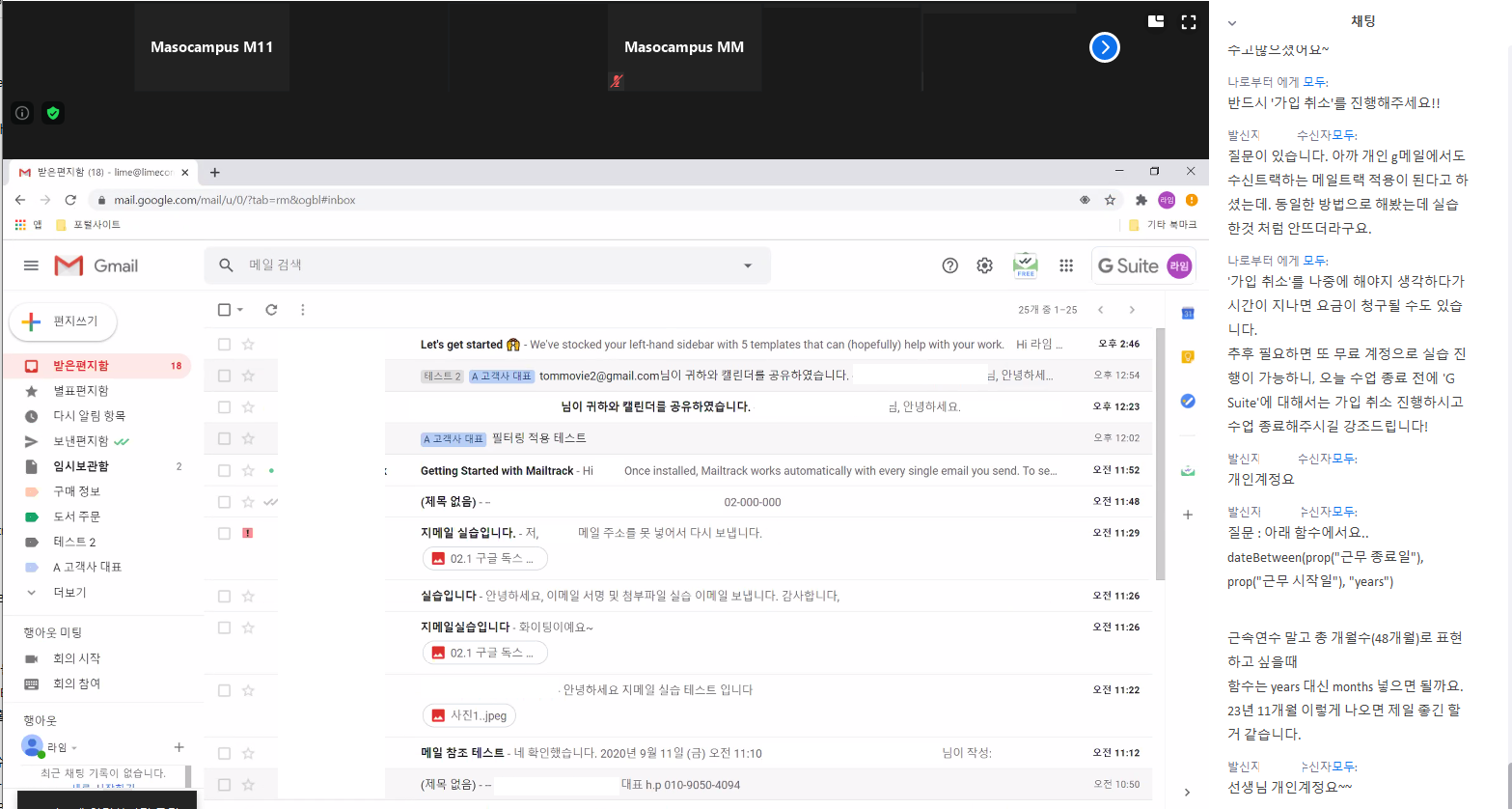
Task: Open Gmail support help icon
Action: pyautogui.click(x=949, y=265)
